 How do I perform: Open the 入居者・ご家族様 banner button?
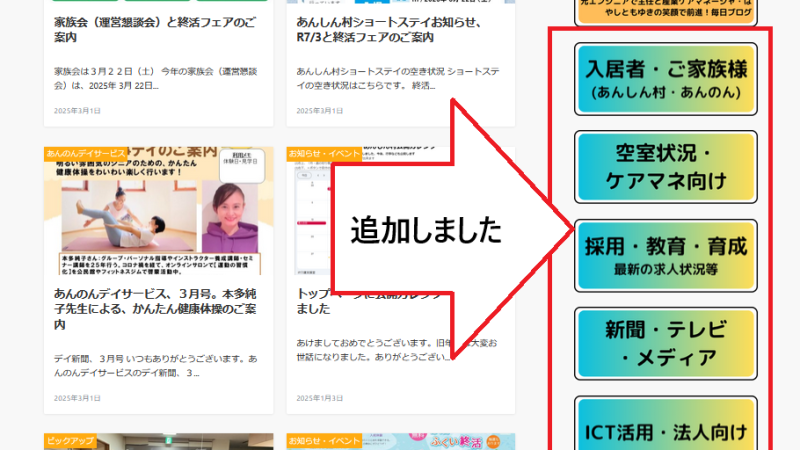666,79
